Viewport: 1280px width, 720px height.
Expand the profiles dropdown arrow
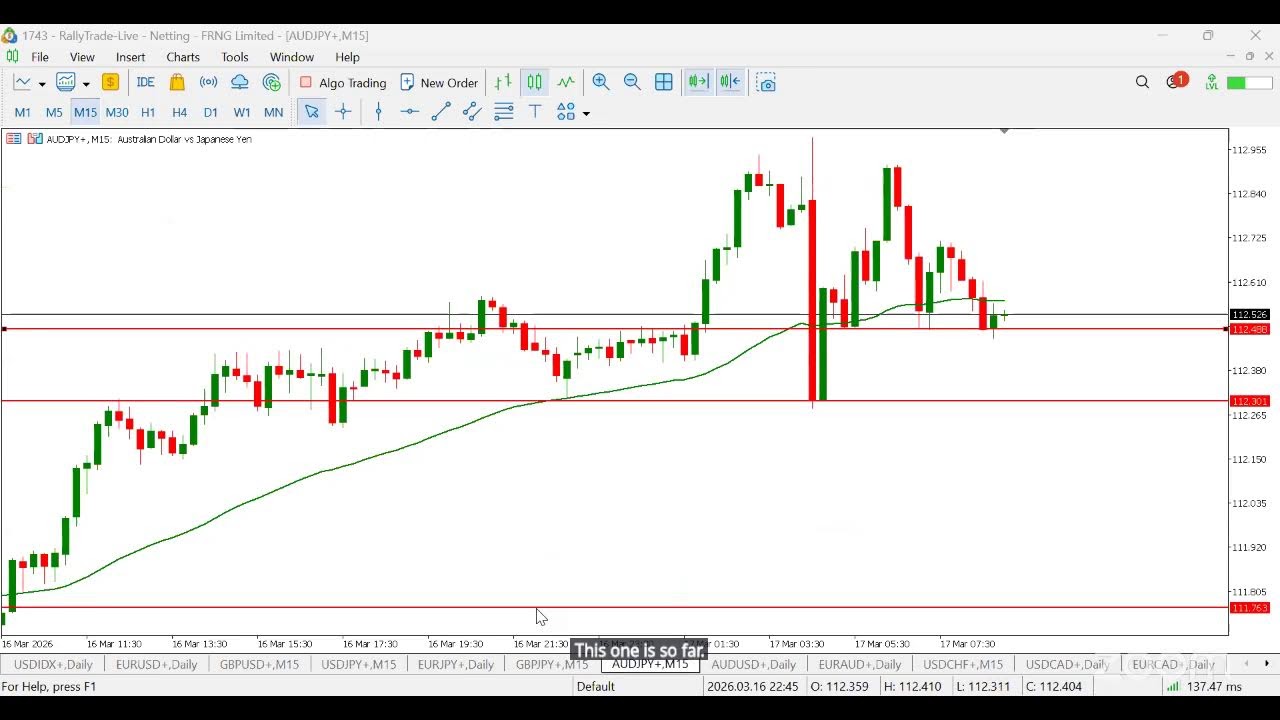(x=86, y=84)
